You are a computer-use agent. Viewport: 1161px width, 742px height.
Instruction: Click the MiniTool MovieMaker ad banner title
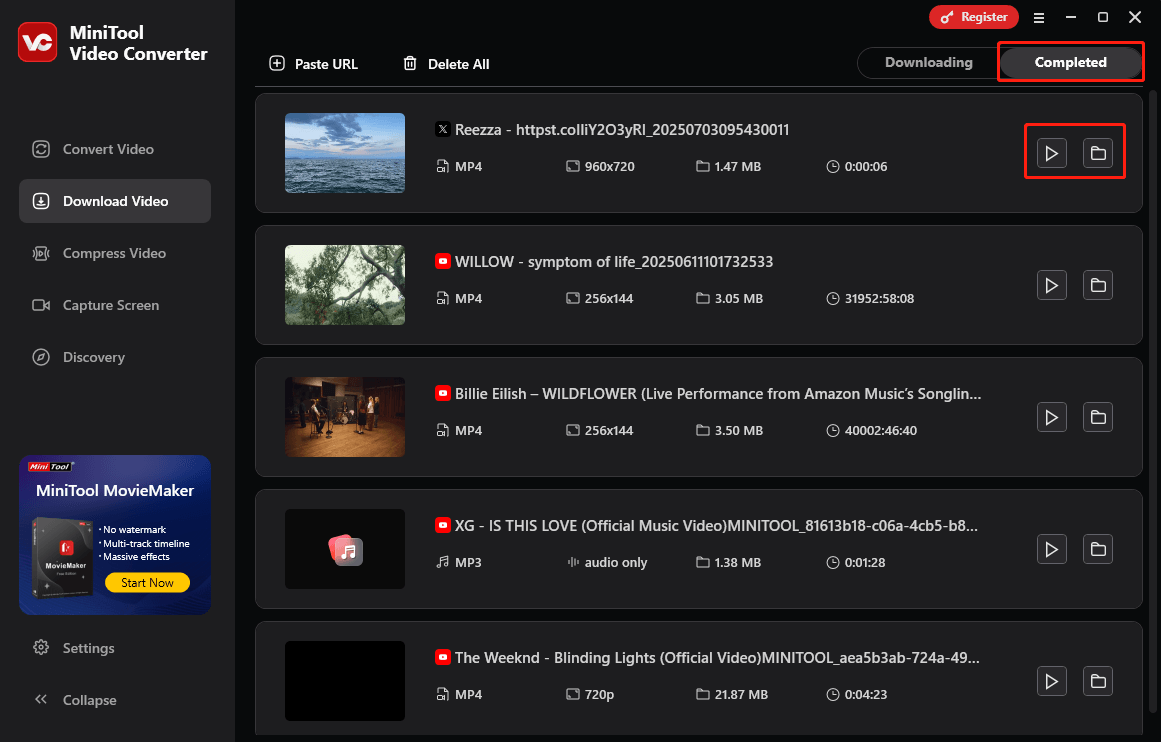(115, 490)
